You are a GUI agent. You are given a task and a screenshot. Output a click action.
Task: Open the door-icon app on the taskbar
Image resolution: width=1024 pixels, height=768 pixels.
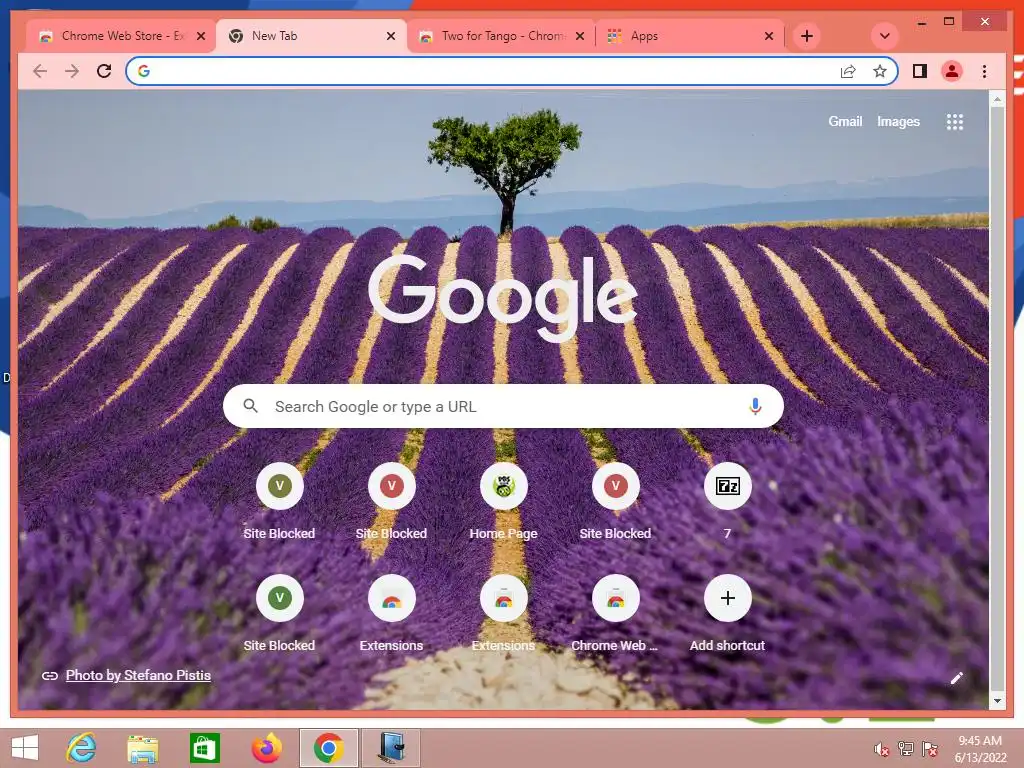(x=391, y=748)
